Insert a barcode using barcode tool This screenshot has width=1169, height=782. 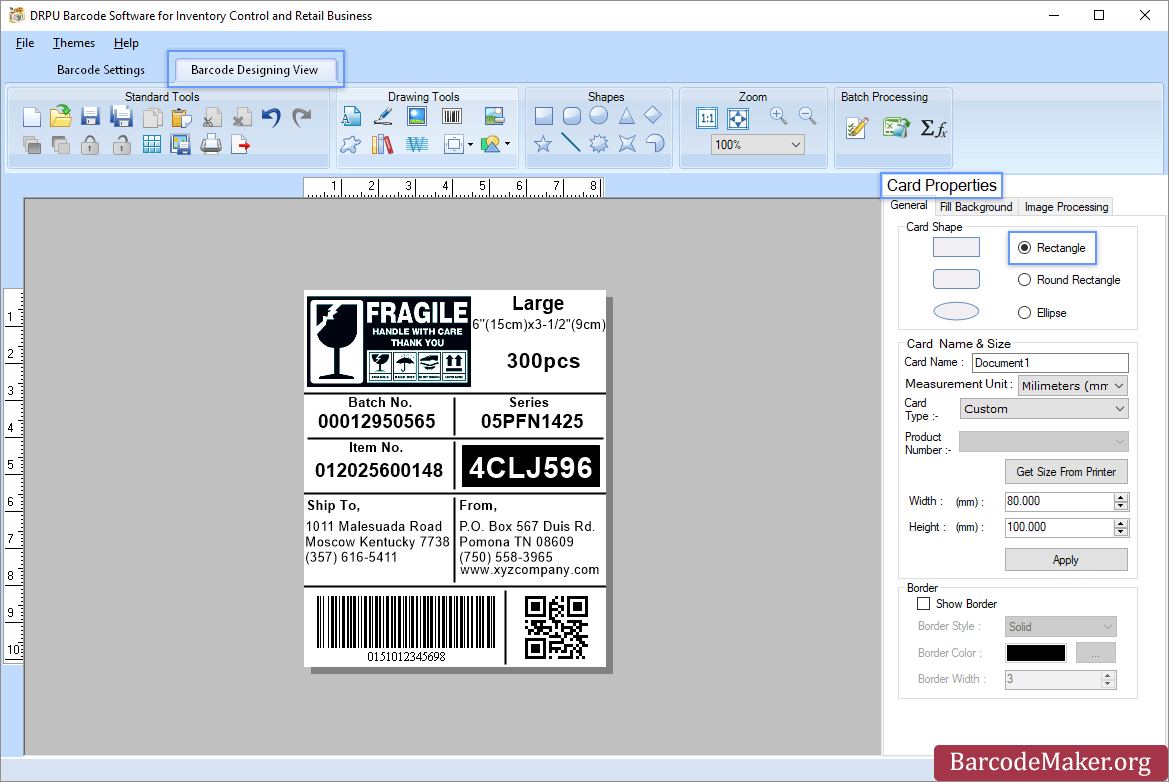(452, 116)
